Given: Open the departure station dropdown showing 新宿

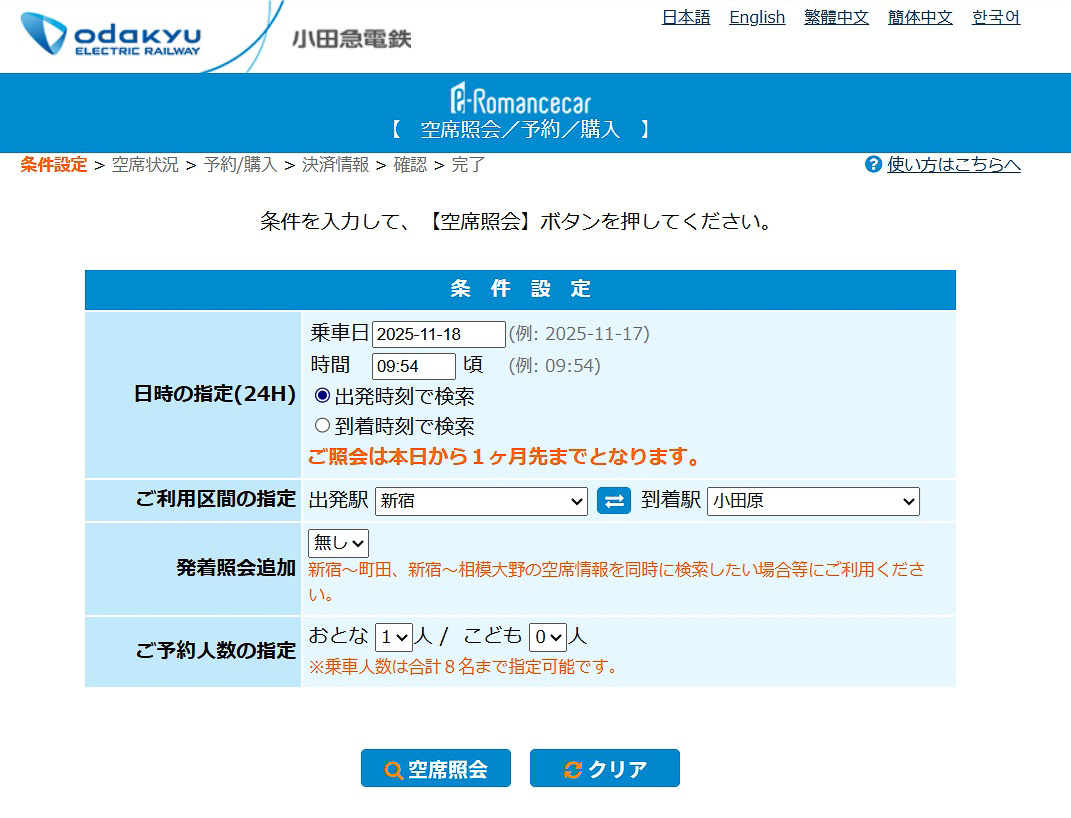Looking at the screenshot, I should tap(480, 501).
